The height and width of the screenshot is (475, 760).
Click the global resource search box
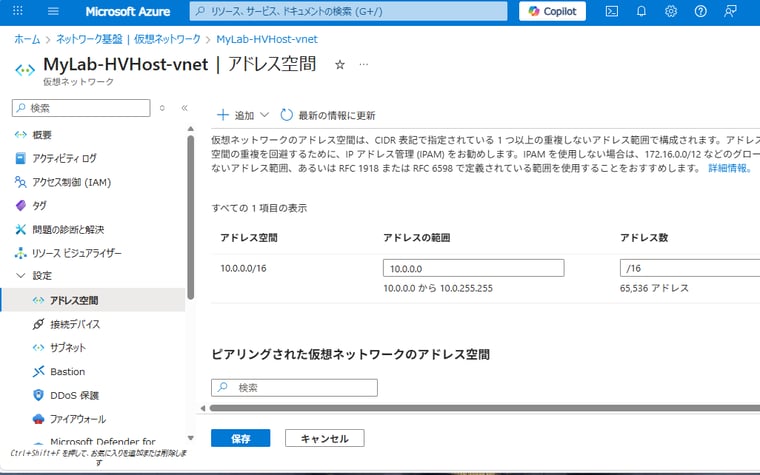[348, 11]
